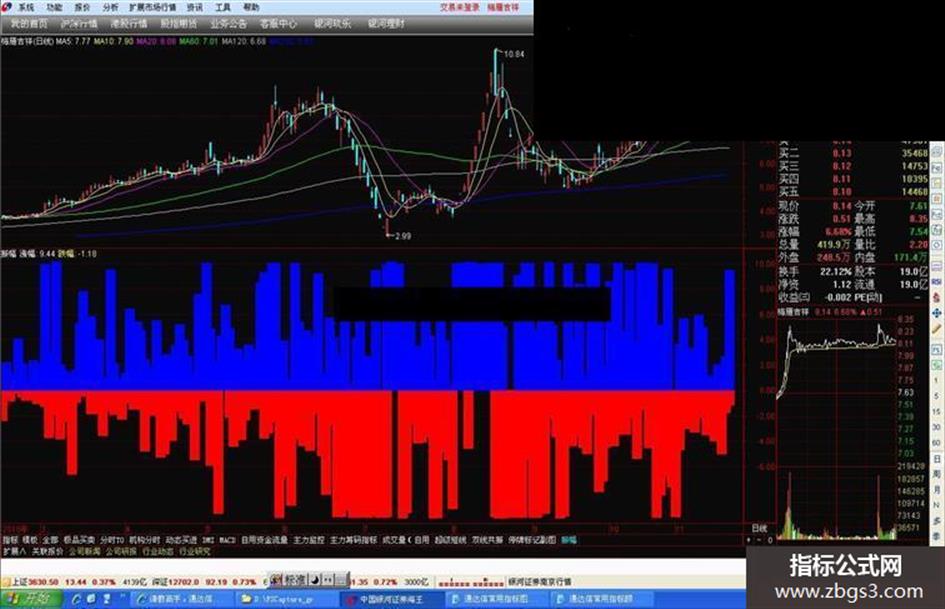Choose the 超级短线 indicator
The width and height of the screenshot is (945, 609).
450,540
